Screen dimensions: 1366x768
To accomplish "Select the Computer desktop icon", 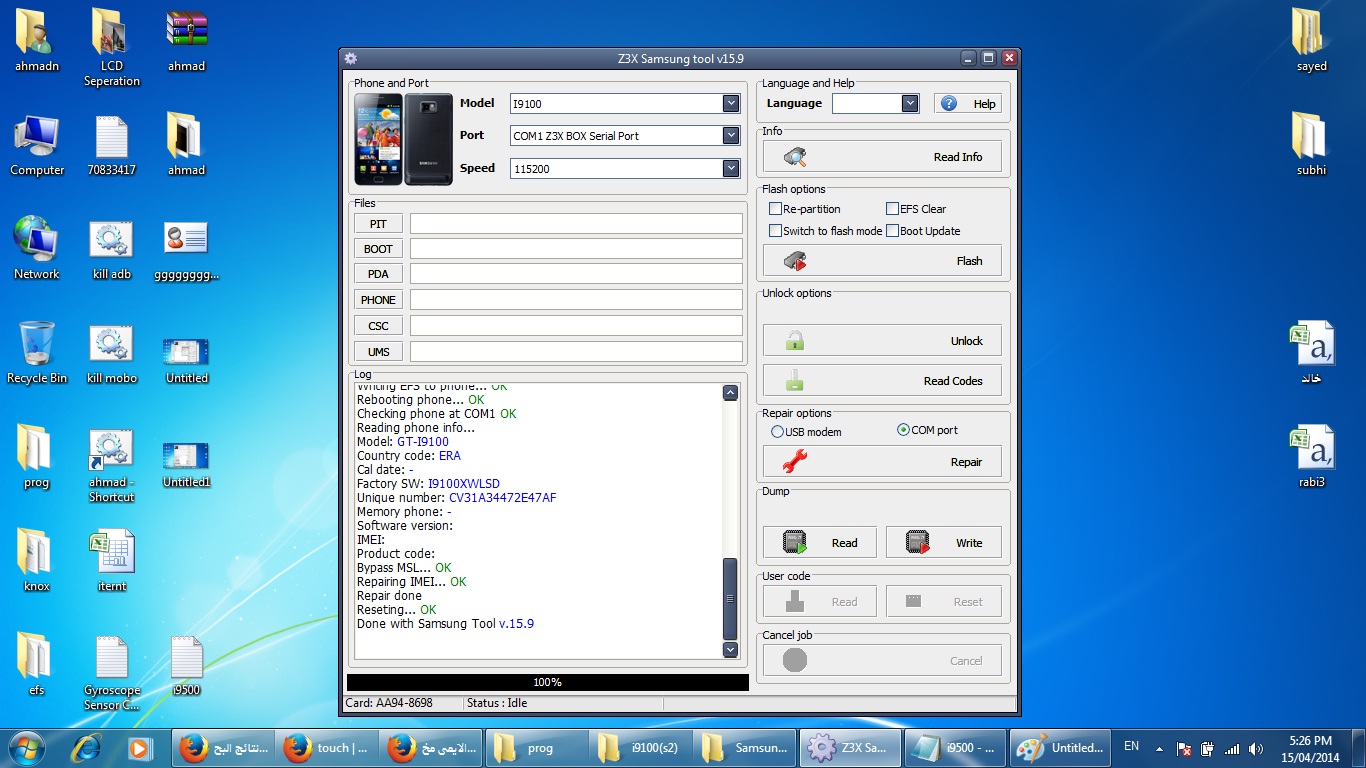I will [37, 144].
